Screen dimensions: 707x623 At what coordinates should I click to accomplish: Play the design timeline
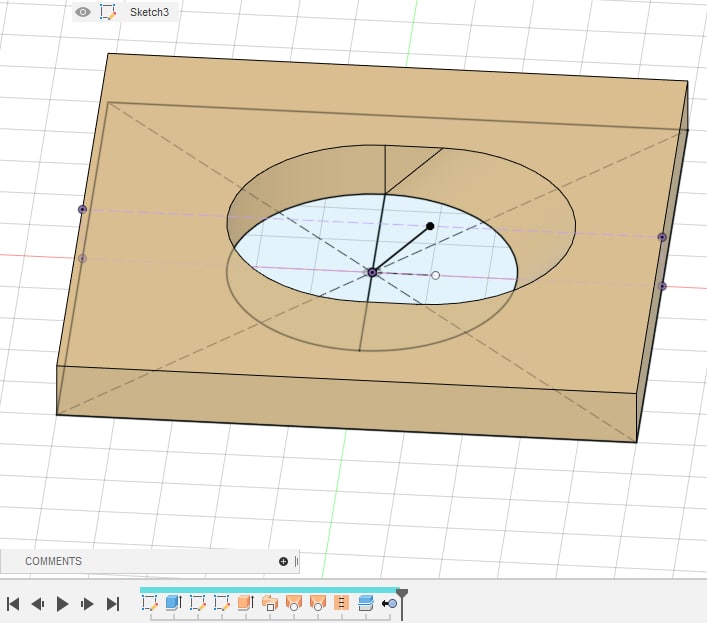(62, 604)
